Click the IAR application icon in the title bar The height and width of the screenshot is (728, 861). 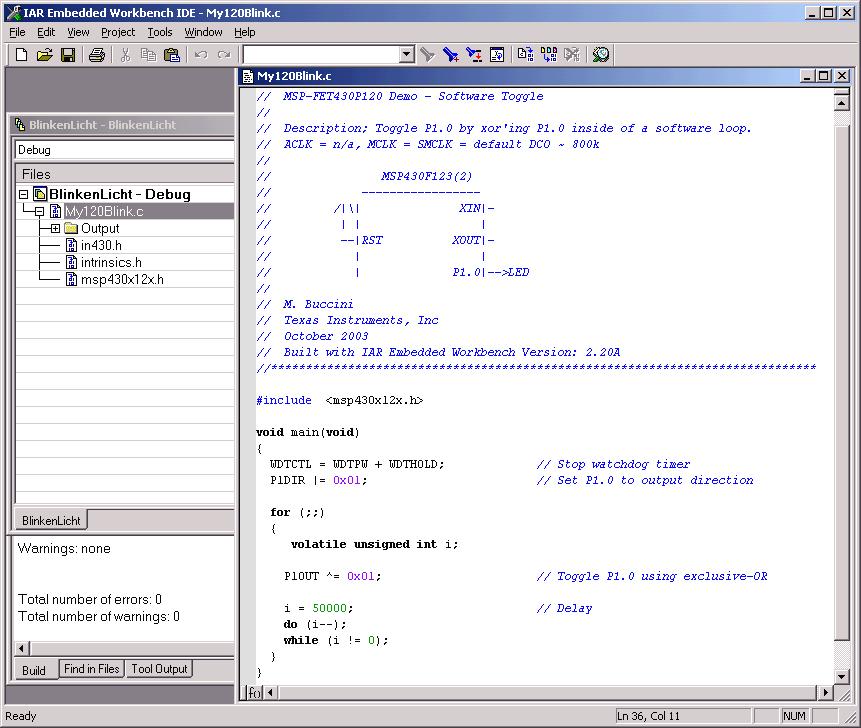(x=14, y=13)
